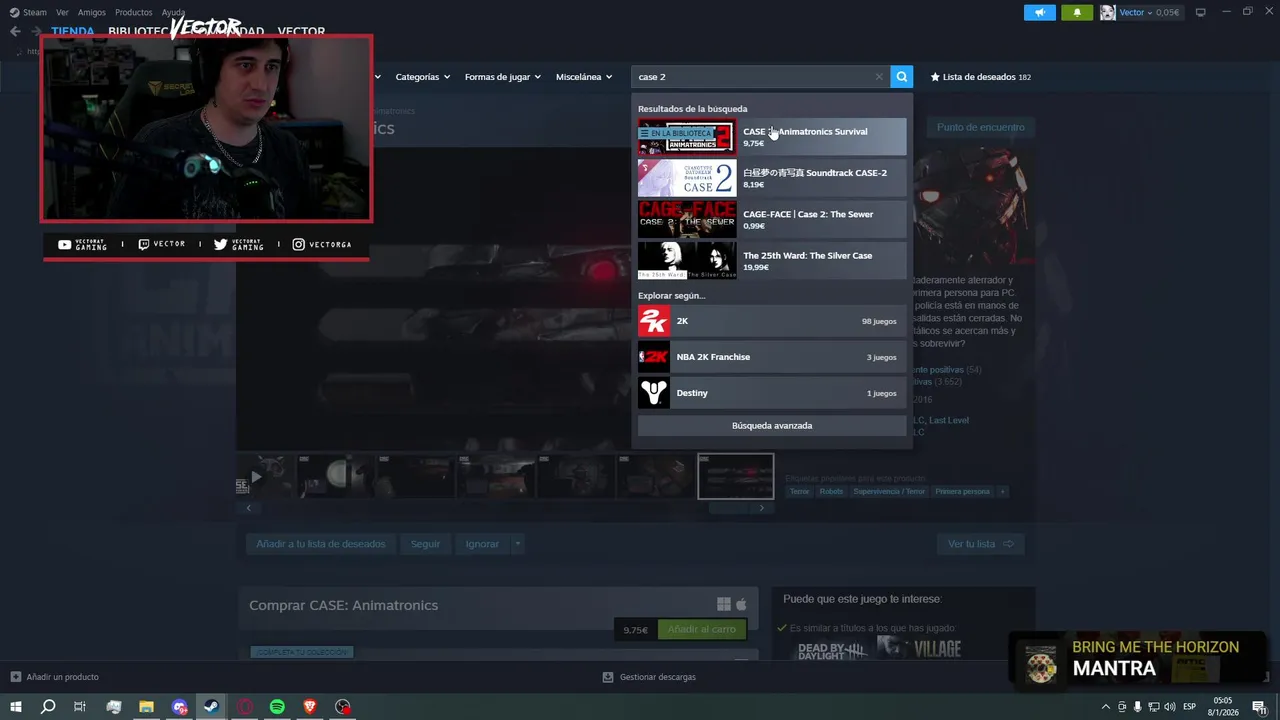Open Lista de deseados wishlist
Viewport: 1280px width, 720px height.
pyautogui.click(x=981, y=77)
